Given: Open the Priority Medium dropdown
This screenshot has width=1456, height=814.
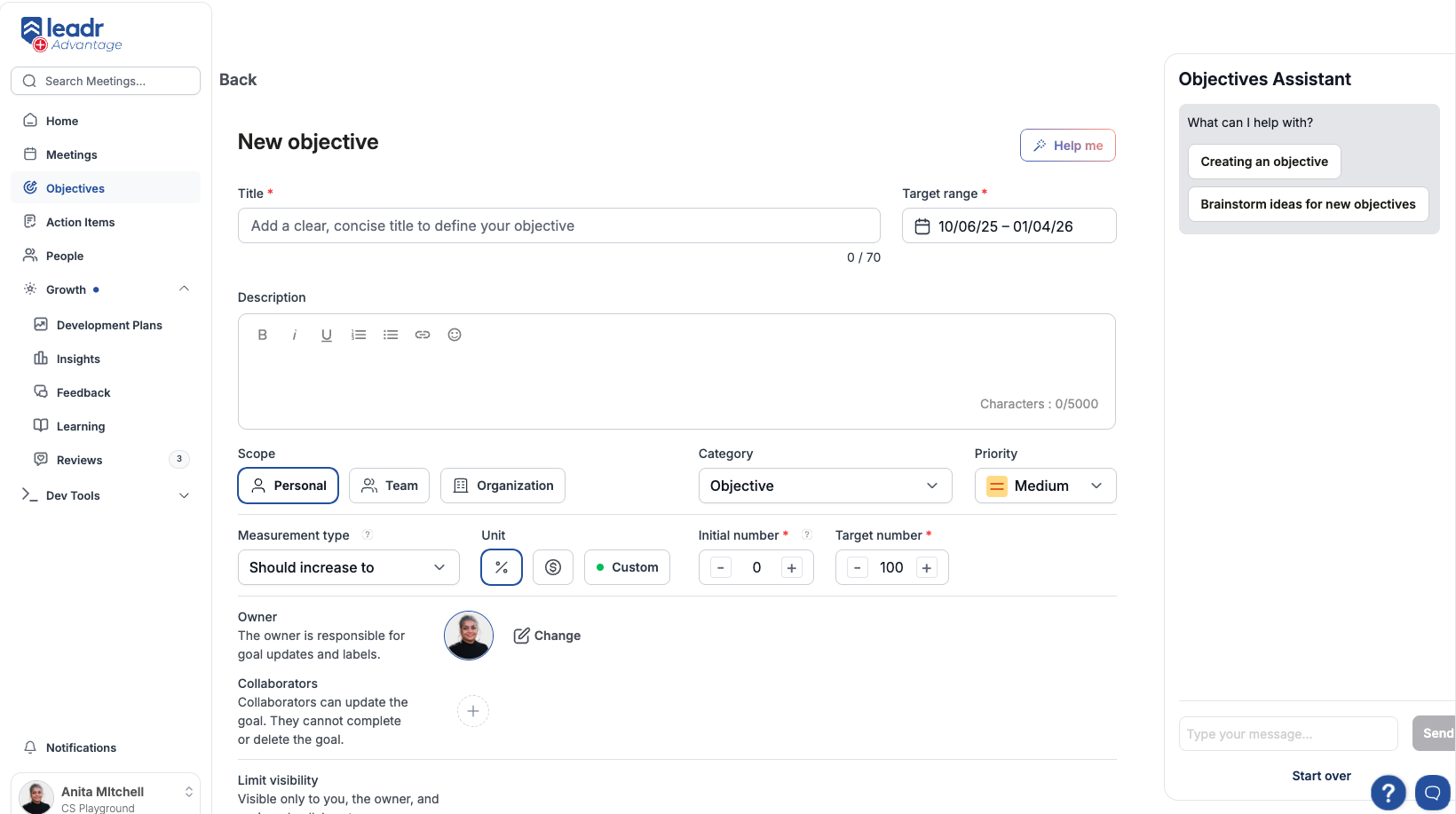Looking at the screenshot, I should [x=1045, y=486].
